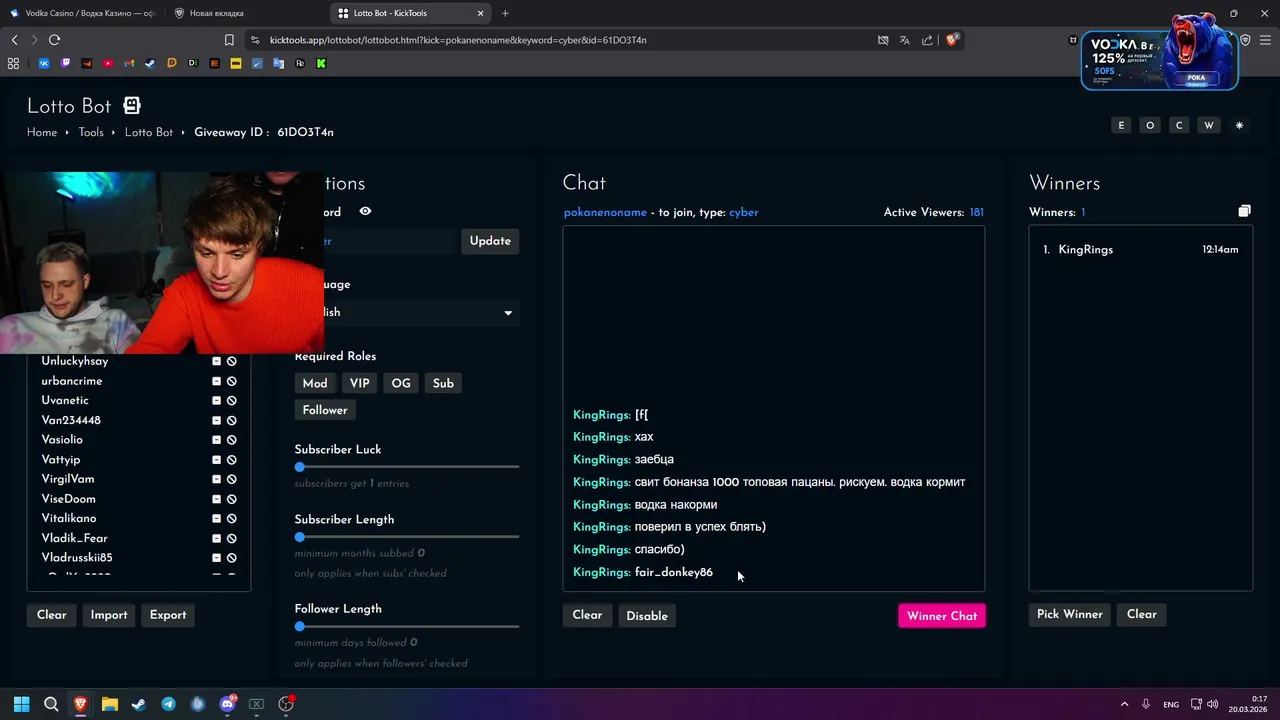
Task: Click the robot icon beside Lotto Bot title
Action: point(132,105)
